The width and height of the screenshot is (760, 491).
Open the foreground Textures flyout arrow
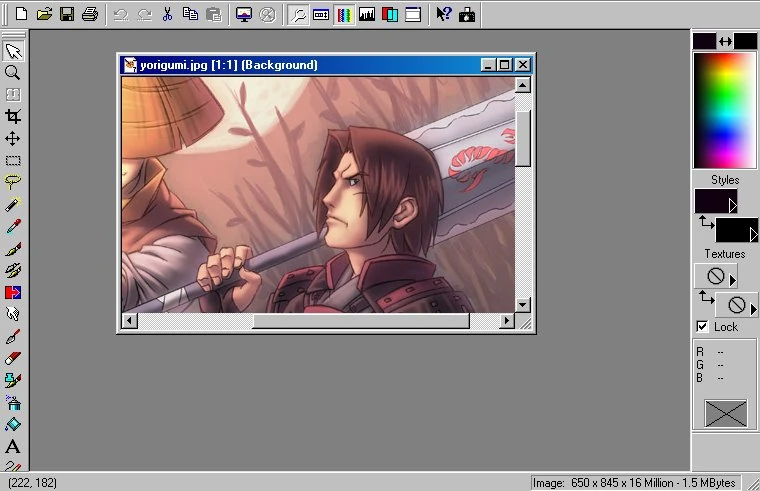tap(732, 280)
